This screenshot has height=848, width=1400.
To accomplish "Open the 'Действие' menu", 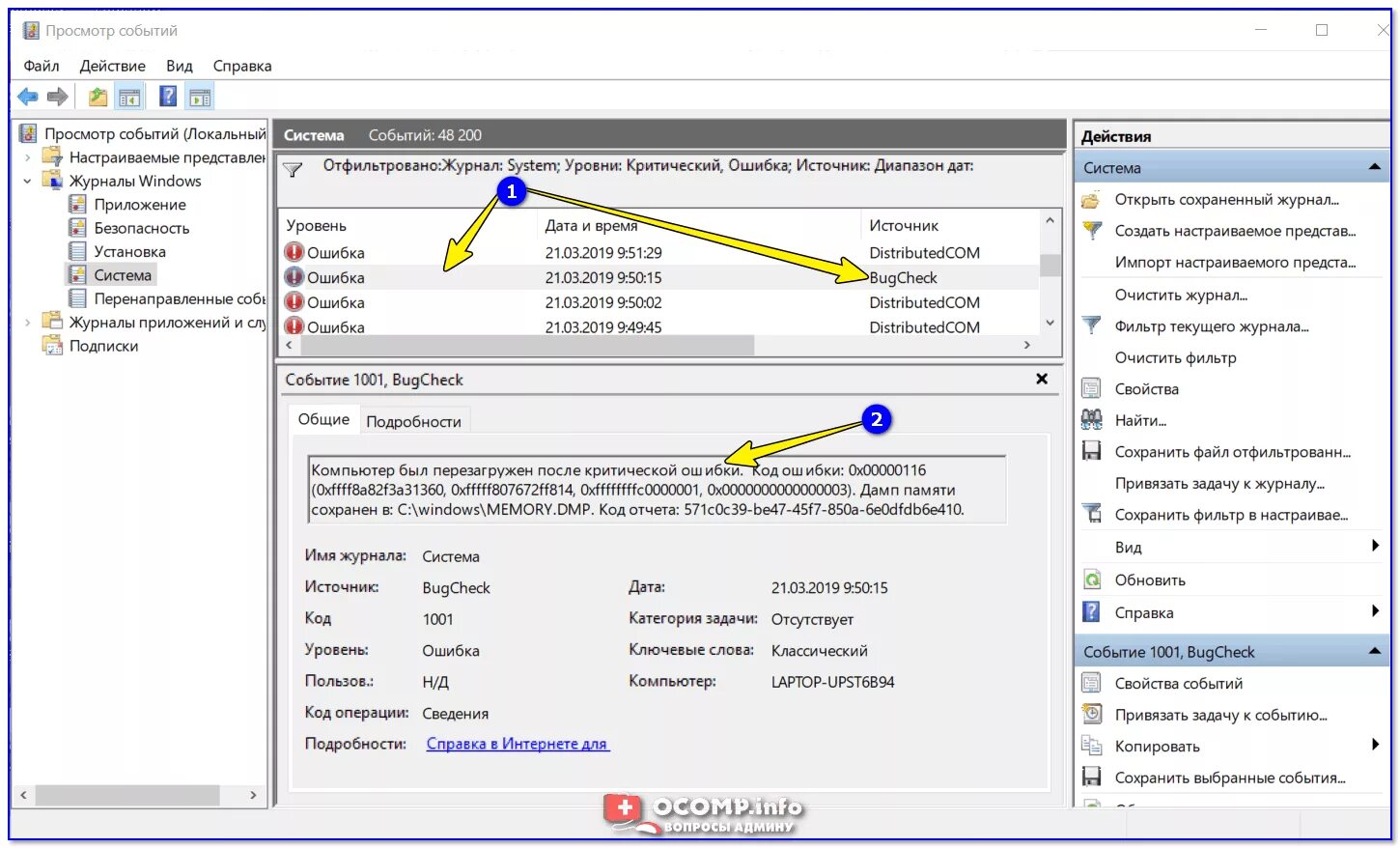I will [x=112, y=66].
